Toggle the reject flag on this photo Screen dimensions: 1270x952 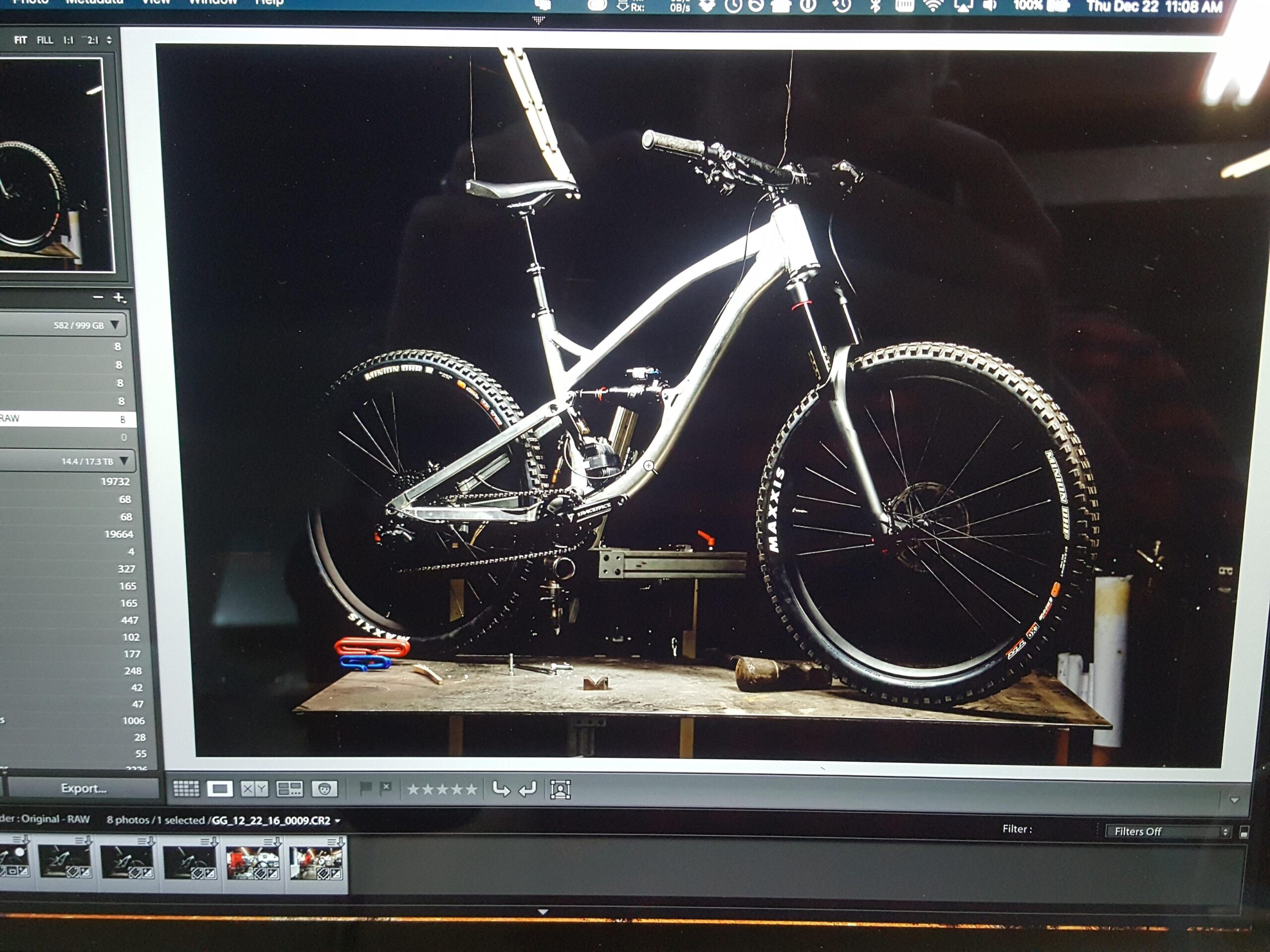pos(387,789)
